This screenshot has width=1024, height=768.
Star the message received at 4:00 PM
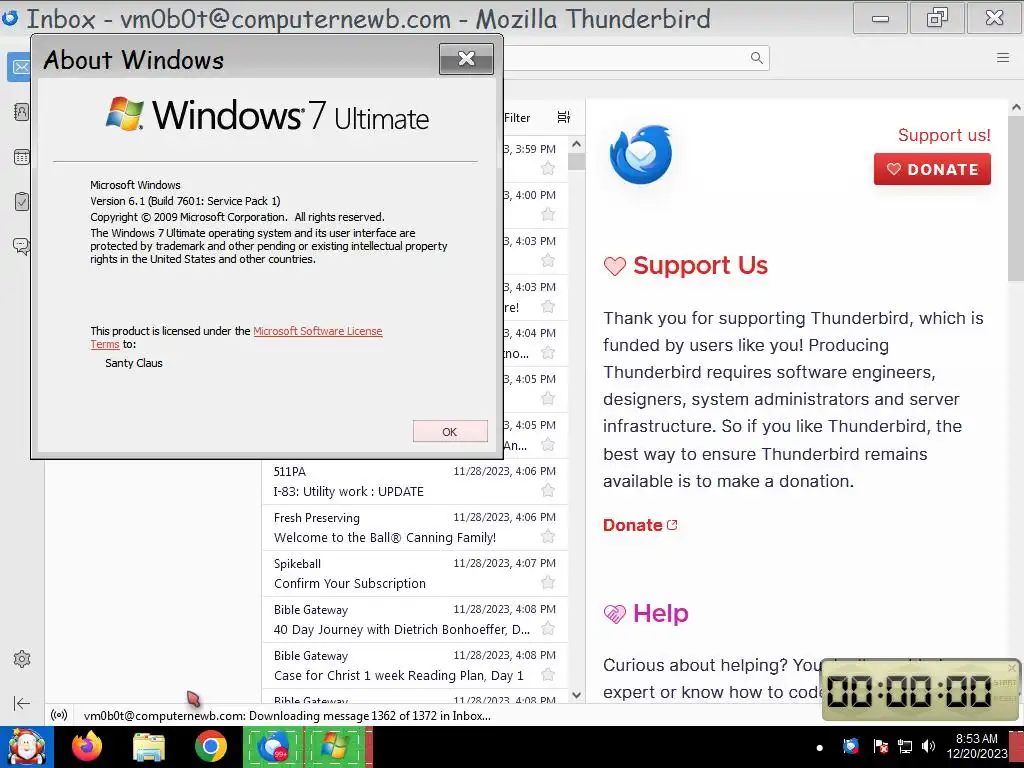pyautogui.click(x=548, y=214)
